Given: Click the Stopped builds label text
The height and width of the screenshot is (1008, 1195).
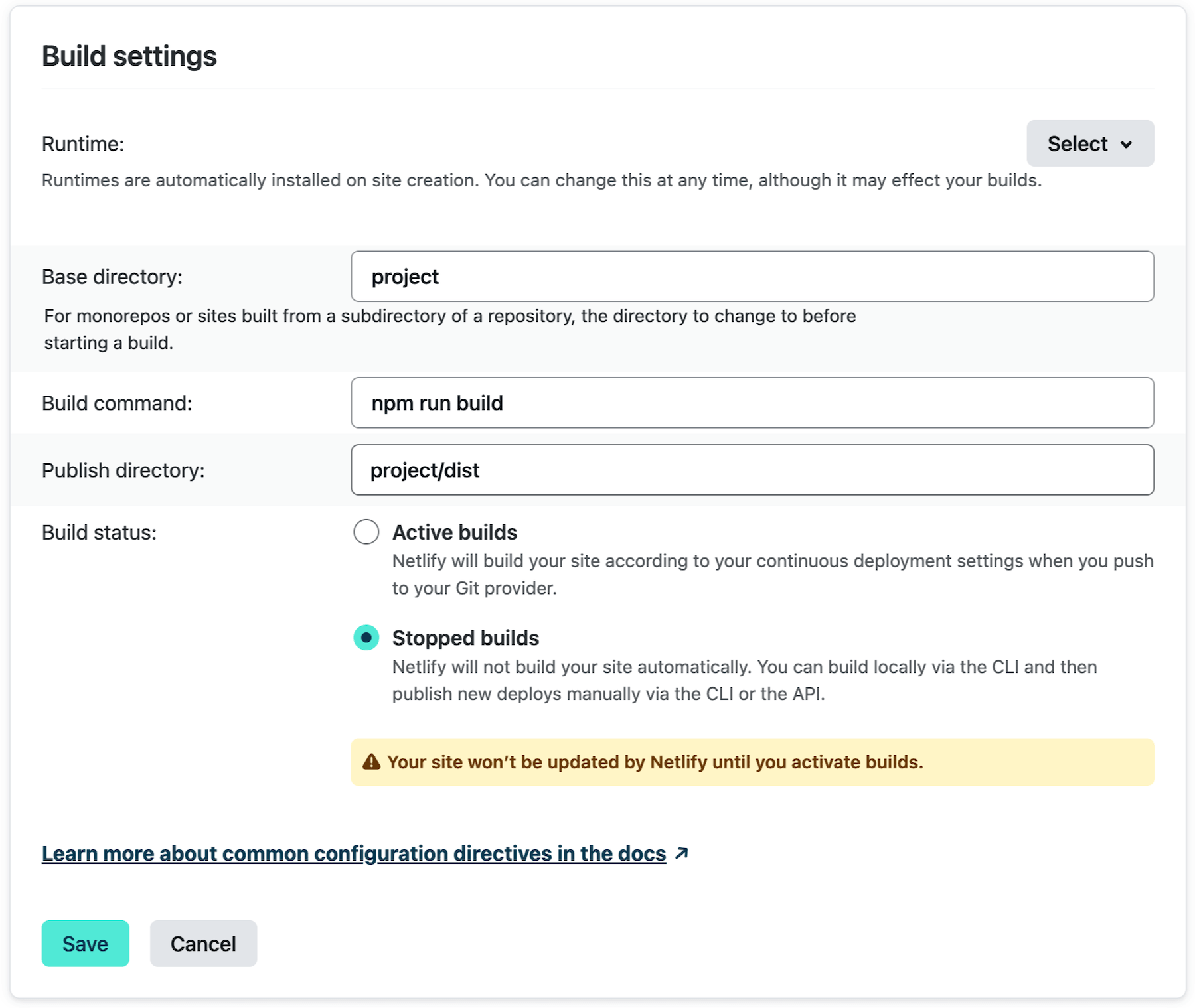Looking at the screenshot, I should pyautogui.click(x=465, y=638).
